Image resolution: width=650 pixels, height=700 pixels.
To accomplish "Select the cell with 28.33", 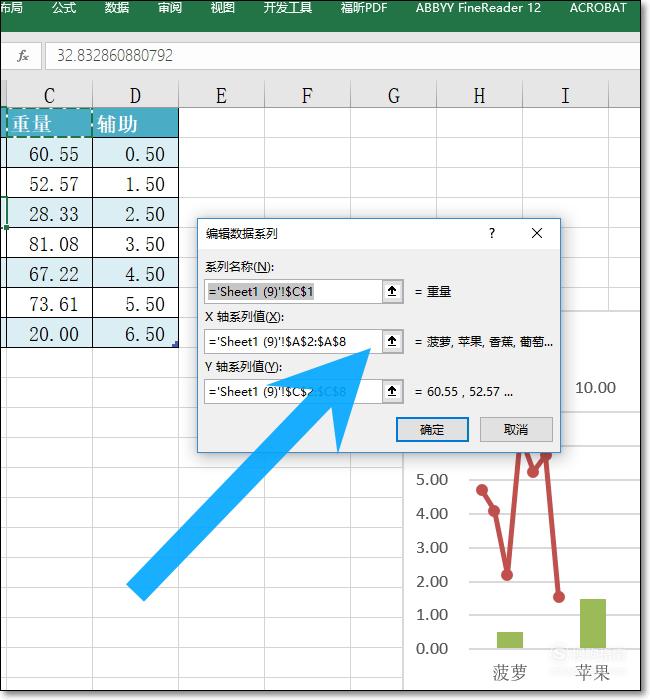I will [49, 213].
